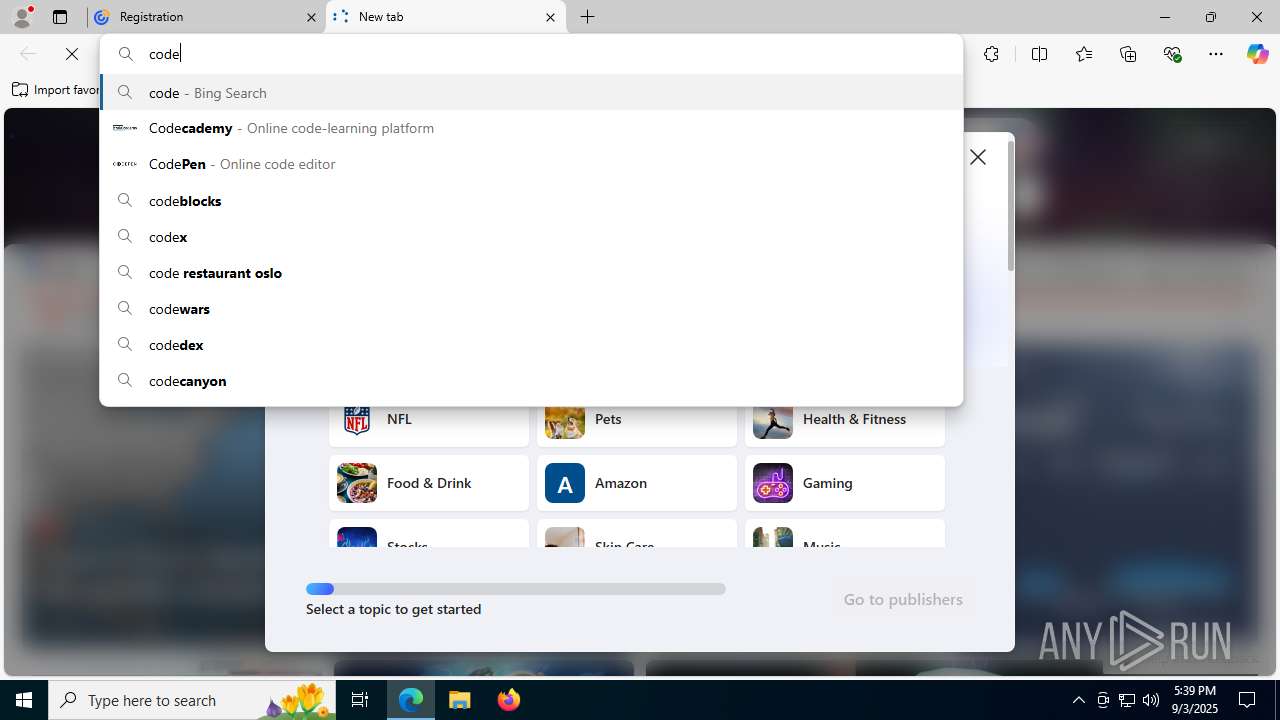The width and height of the screenshot is (1280, 720).
Task: Open the clock showing 5:39 PM
Action: tap(1194, 700)
